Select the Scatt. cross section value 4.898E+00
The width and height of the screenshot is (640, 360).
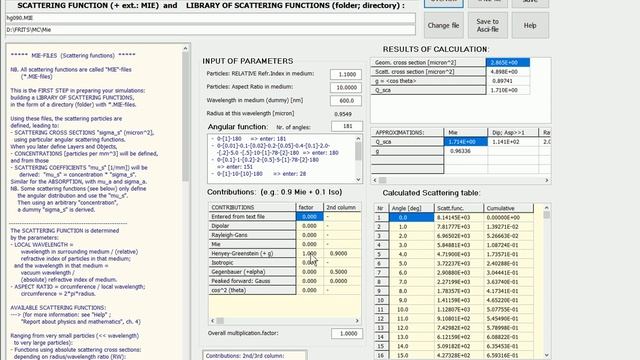tap(508, 72)
